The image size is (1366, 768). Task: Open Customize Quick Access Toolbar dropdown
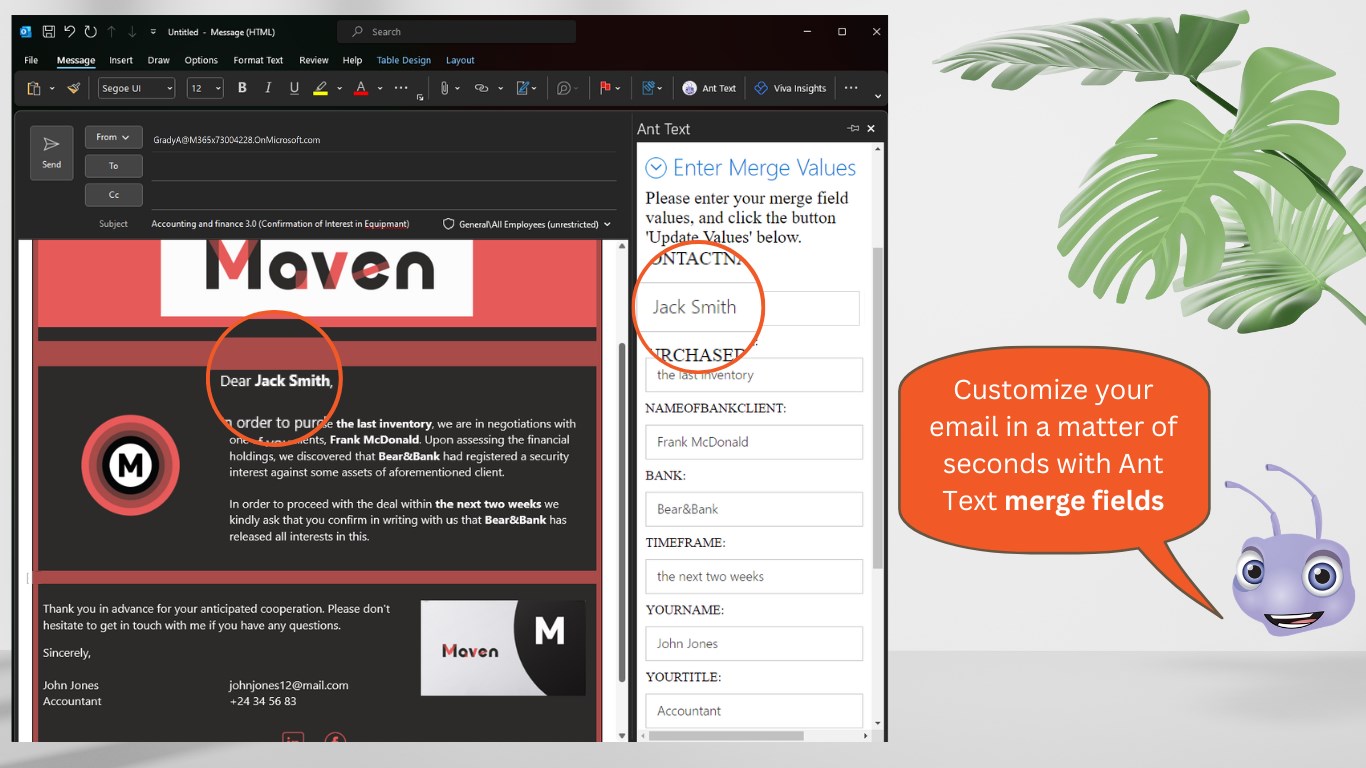pyautogui.click(x=153, y=32)
